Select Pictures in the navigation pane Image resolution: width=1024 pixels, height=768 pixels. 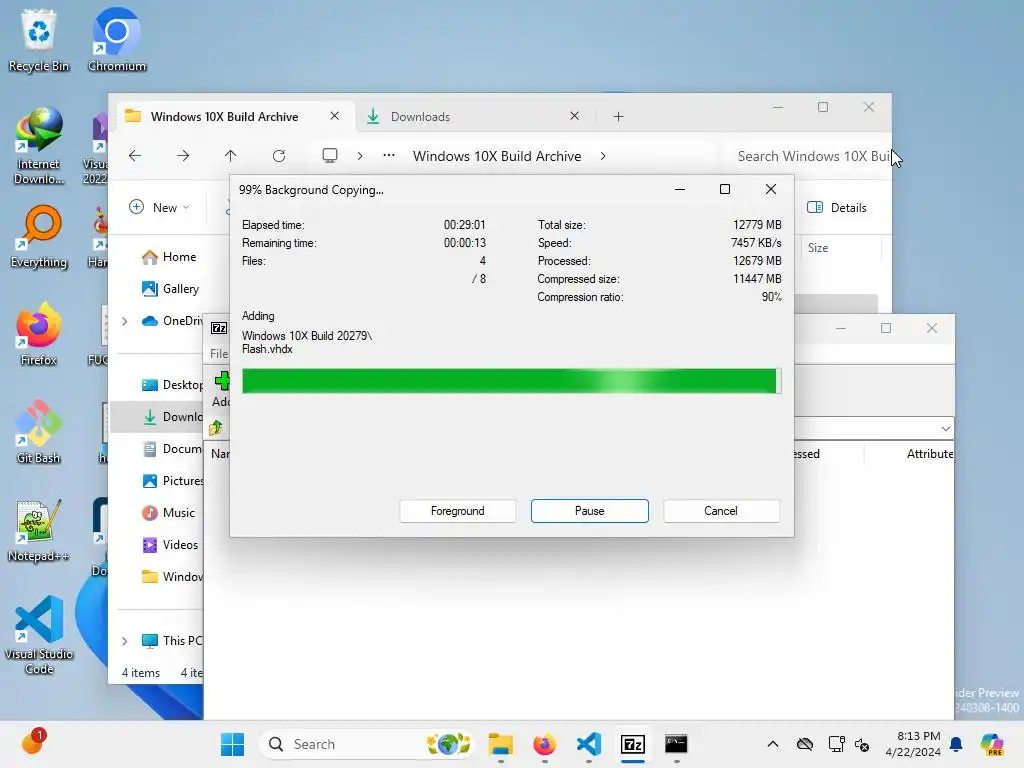click(x=171, y=481)
